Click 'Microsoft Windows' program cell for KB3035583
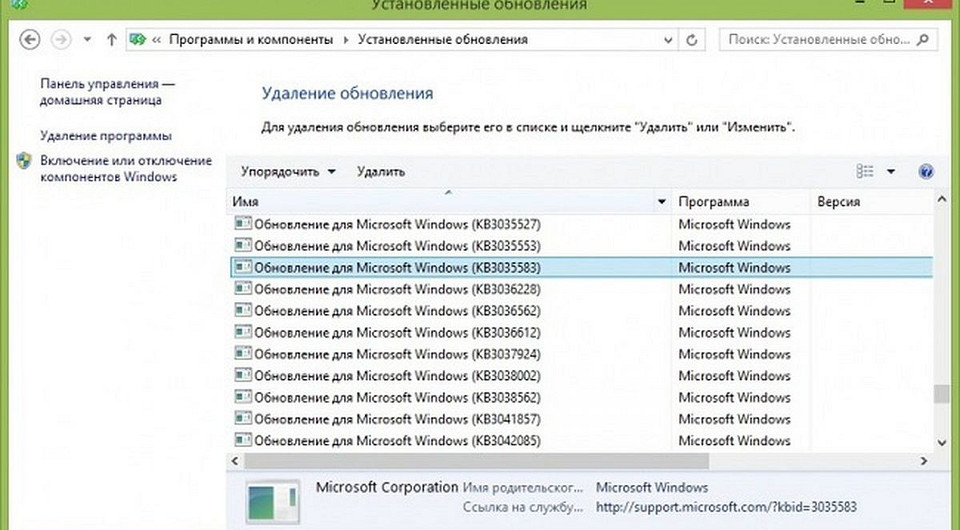Screen dimensions: 960x530 pyautogui.click(x=734, y=267)
